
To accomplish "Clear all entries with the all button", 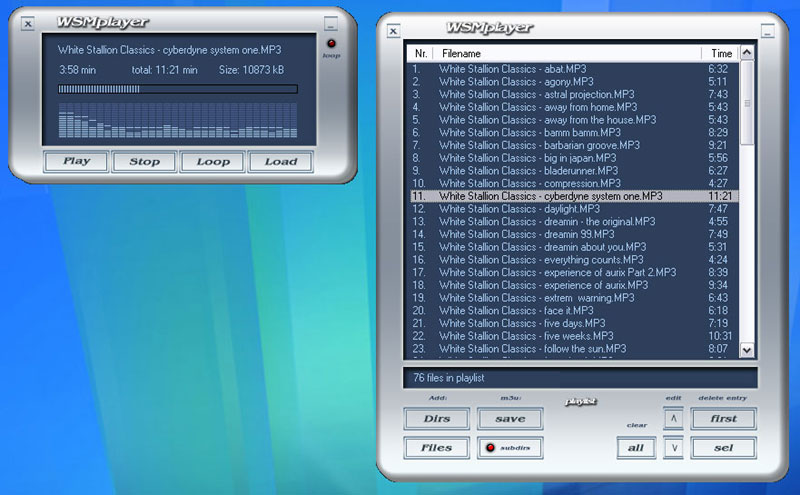I will tap(635, 448).
